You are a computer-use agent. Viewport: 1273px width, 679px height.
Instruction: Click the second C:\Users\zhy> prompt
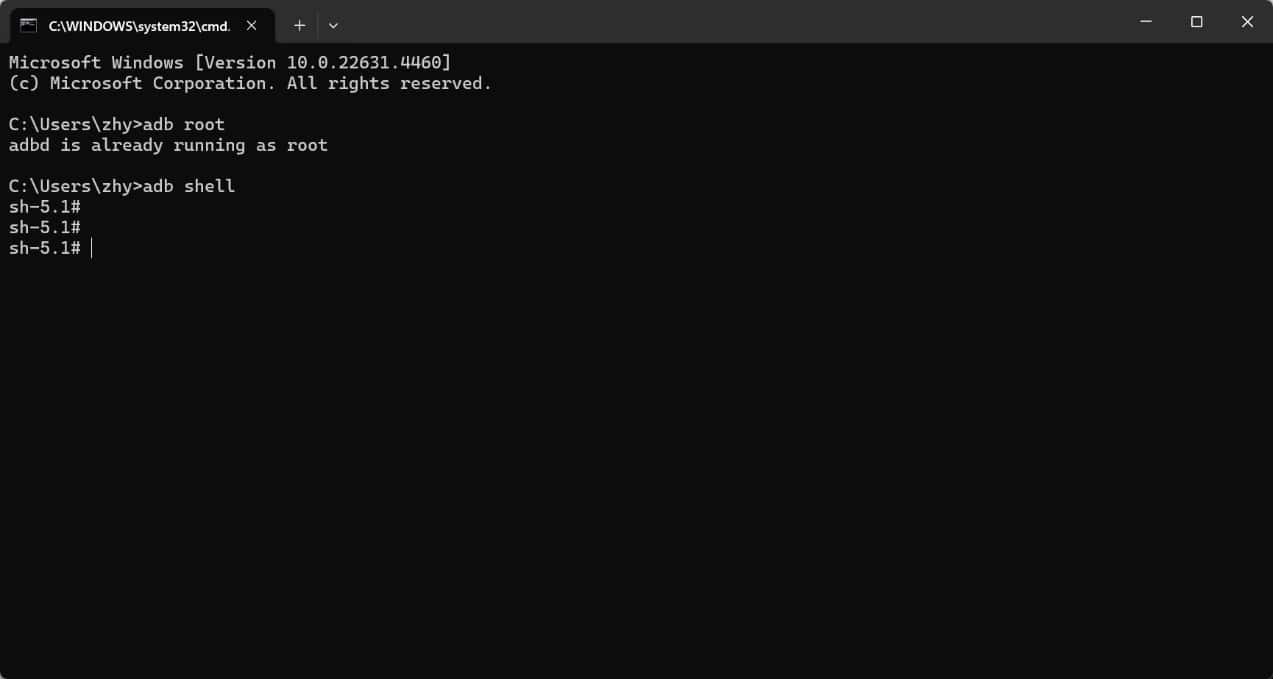[x=75, y=187]
